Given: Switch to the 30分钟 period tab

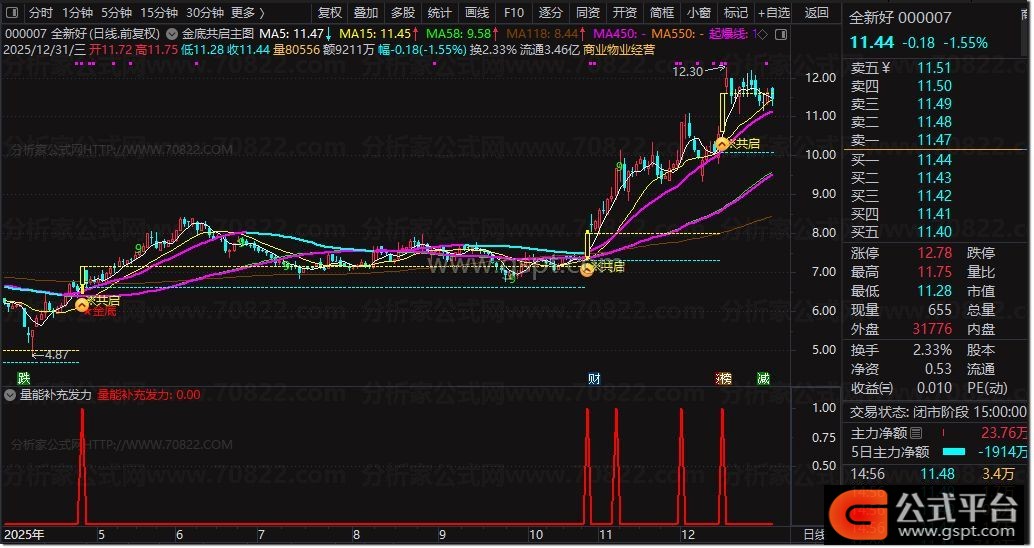Looking at the screenshot, I should point(205,13).
